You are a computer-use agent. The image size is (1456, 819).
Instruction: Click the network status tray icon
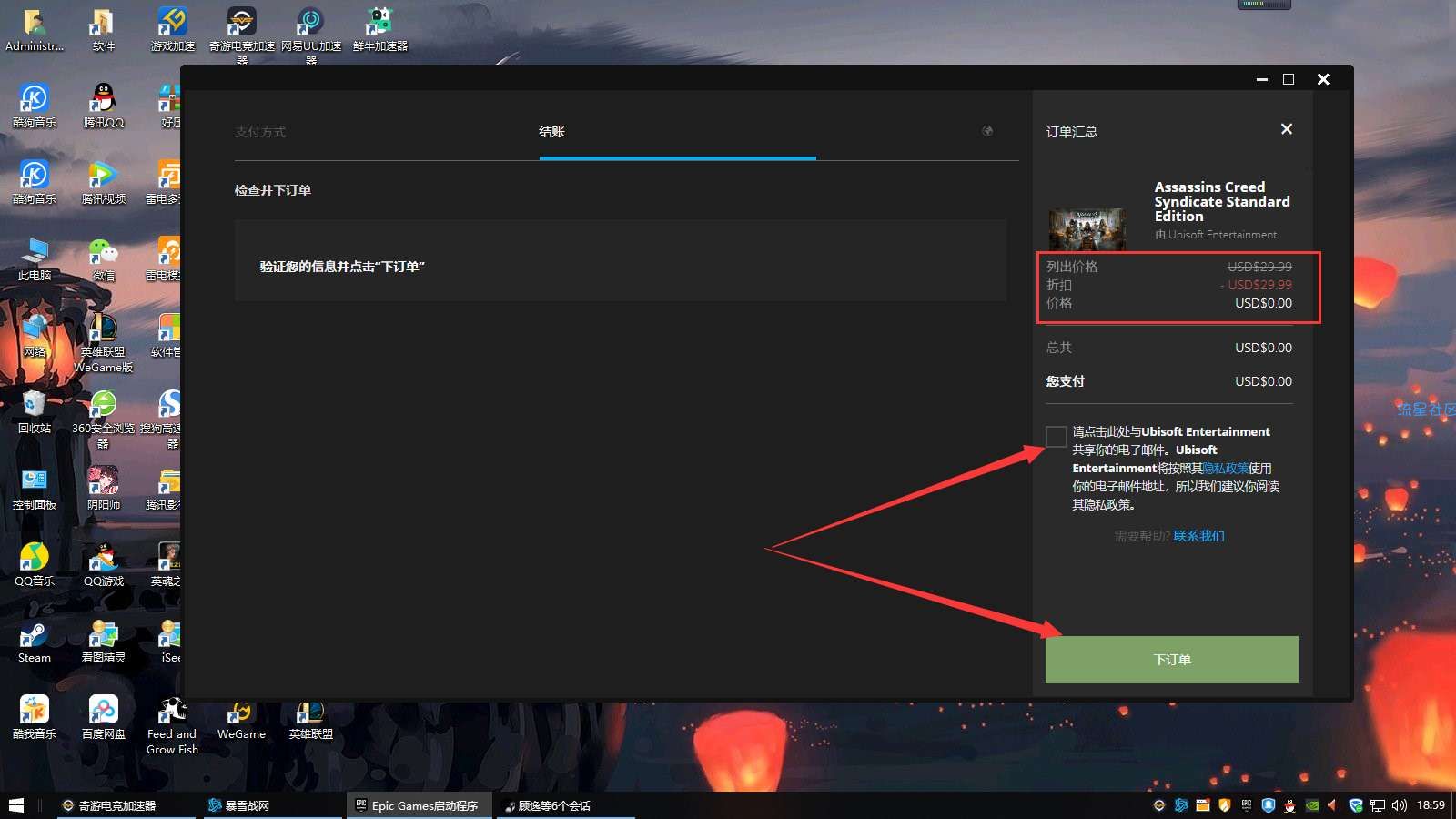tap(1378, 805)
